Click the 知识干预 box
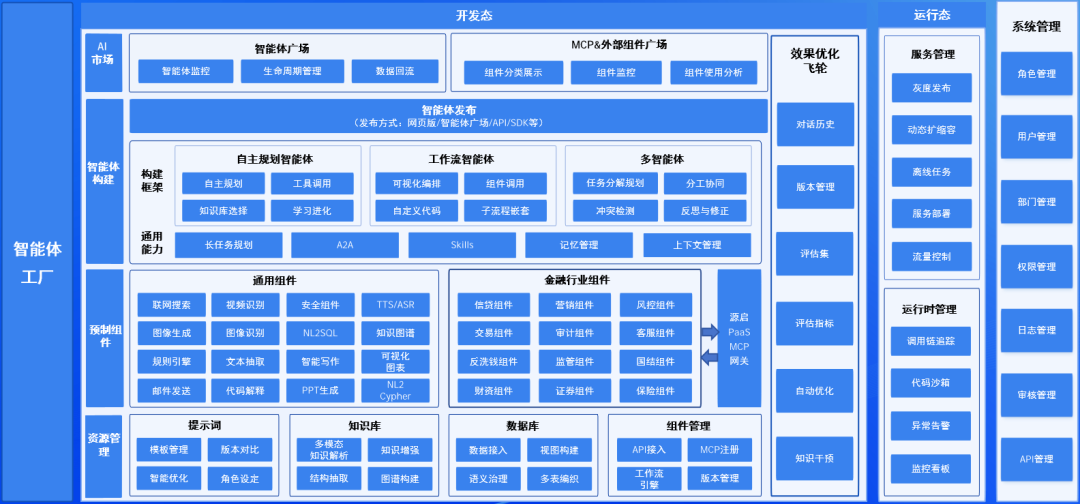Image resolution: width=1080 pixels, height=504 pixels. pos(816,458)
